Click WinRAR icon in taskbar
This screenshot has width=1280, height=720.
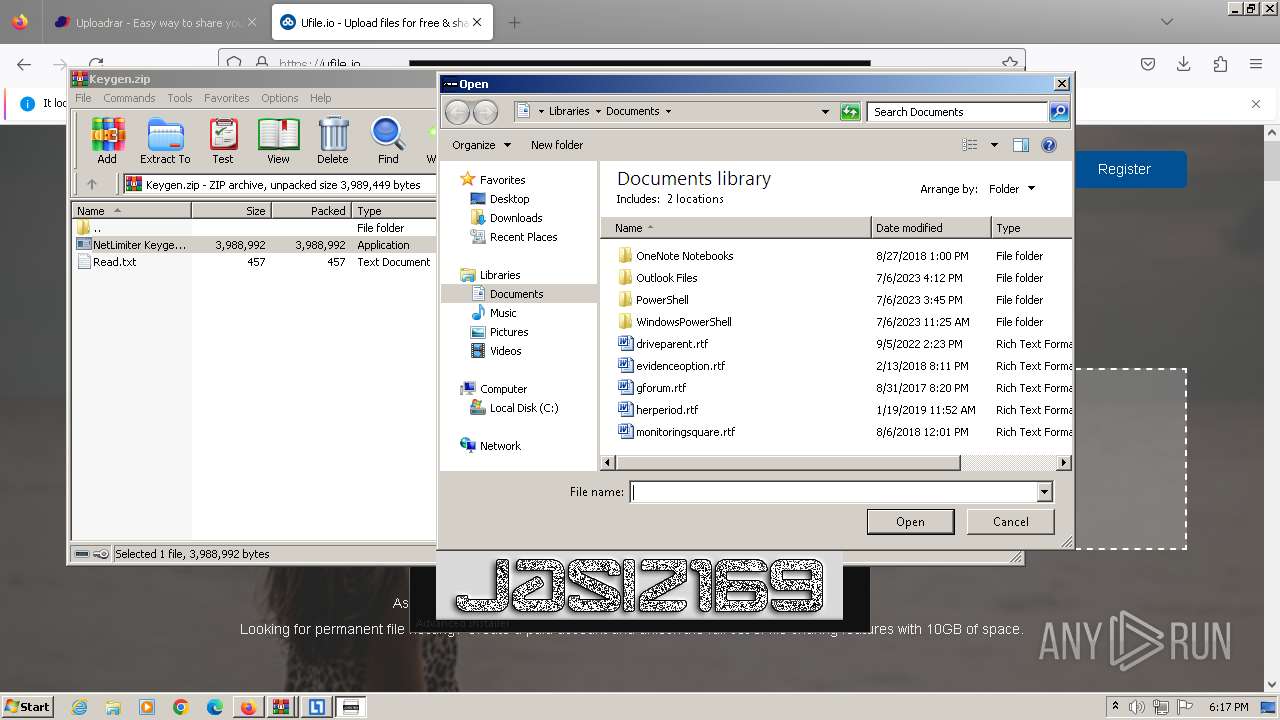coord(281,707)
